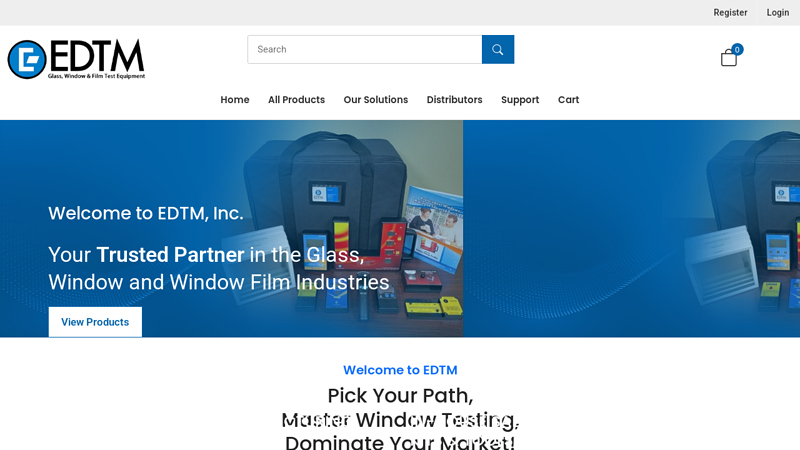The image size is (800, 450).
Task: Open the Support menu item
Action: [x=520, y=99]
